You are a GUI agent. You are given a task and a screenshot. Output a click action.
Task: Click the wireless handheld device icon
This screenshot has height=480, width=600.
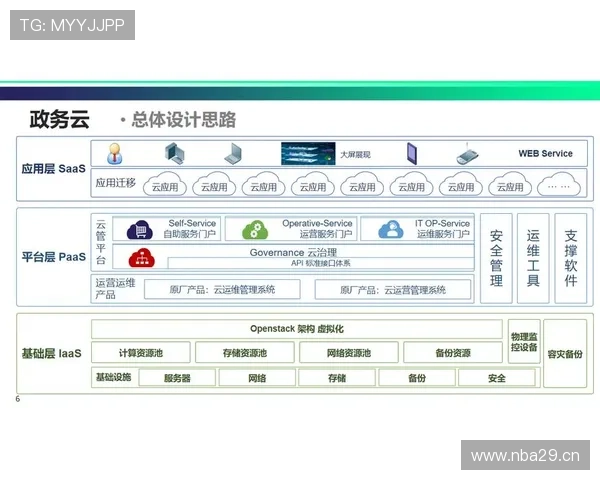[467, 154]
